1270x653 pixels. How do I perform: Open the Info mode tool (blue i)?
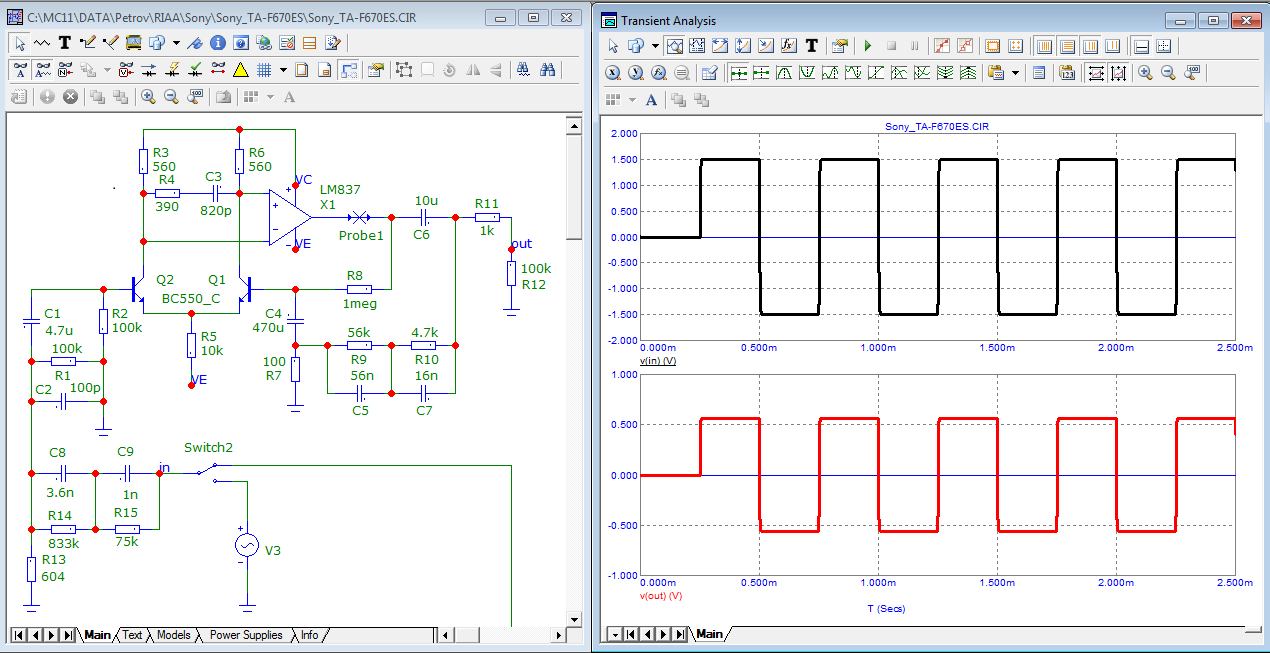pos(218,43)
